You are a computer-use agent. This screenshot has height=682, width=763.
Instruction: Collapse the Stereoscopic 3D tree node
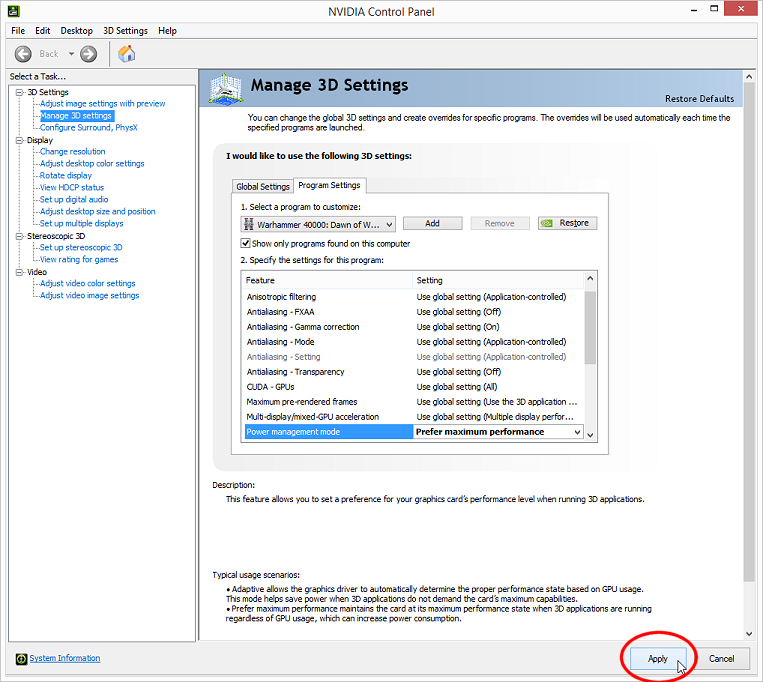point(19,236)
